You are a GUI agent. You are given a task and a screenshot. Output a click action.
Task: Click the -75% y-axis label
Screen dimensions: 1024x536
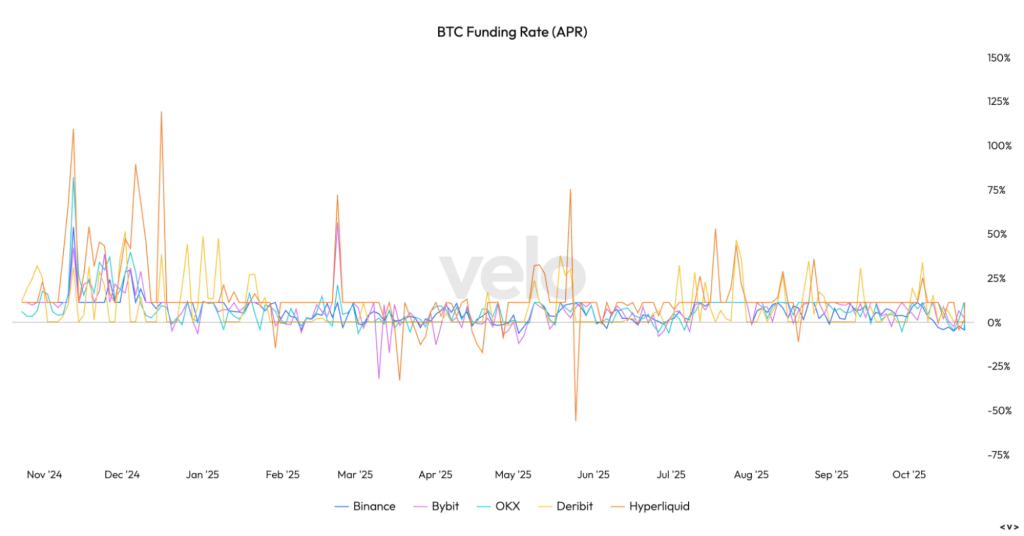click(x=999, y=455)
